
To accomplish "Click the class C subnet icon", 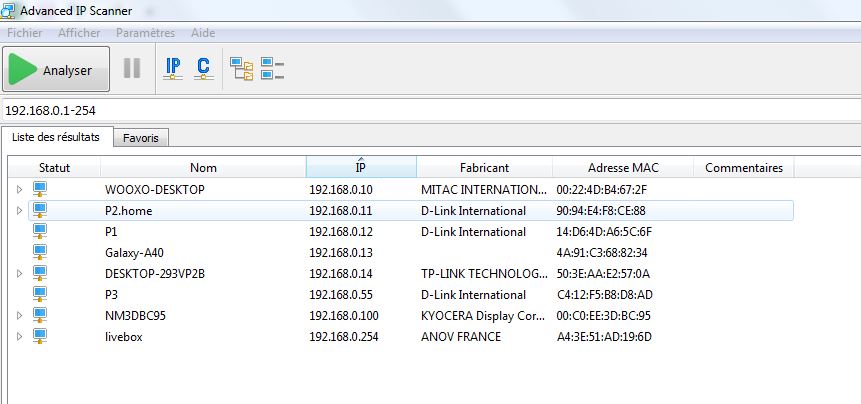I will [204, 69].
